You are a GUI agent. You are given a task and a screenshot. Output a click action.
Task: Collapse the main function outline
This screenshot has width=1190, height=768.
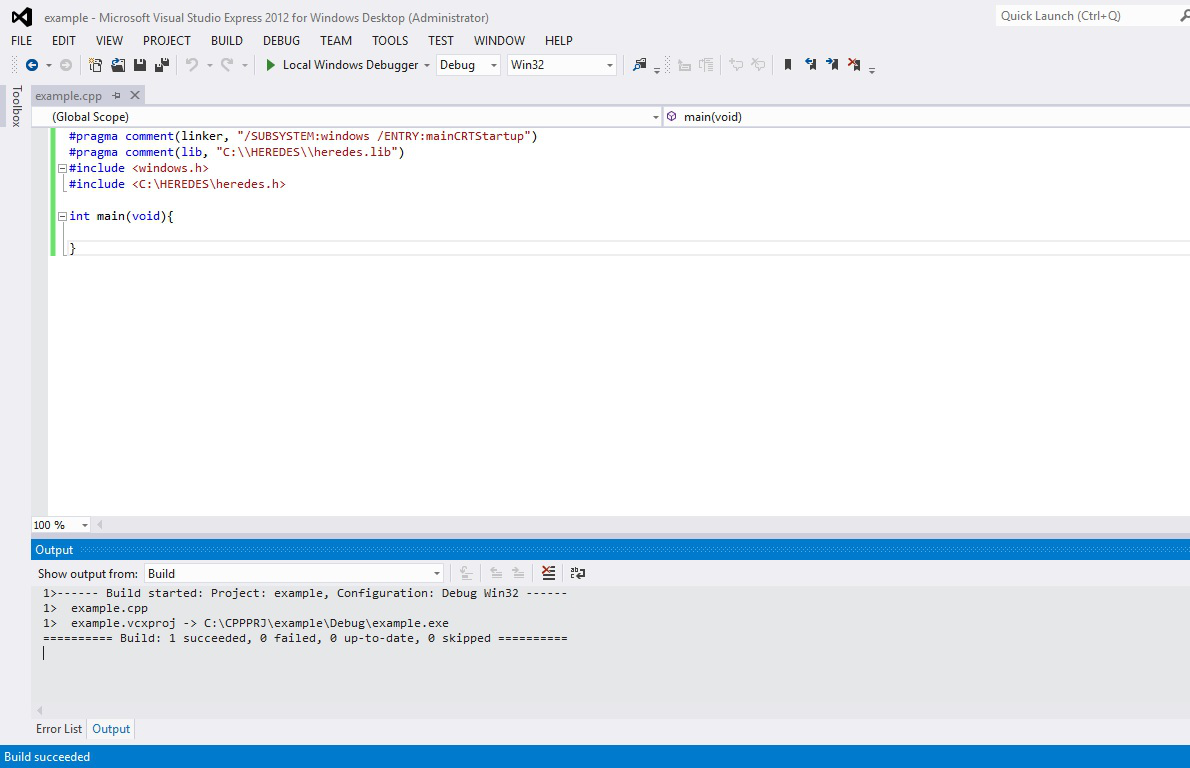pyautogui.click(x=62, y=216)
